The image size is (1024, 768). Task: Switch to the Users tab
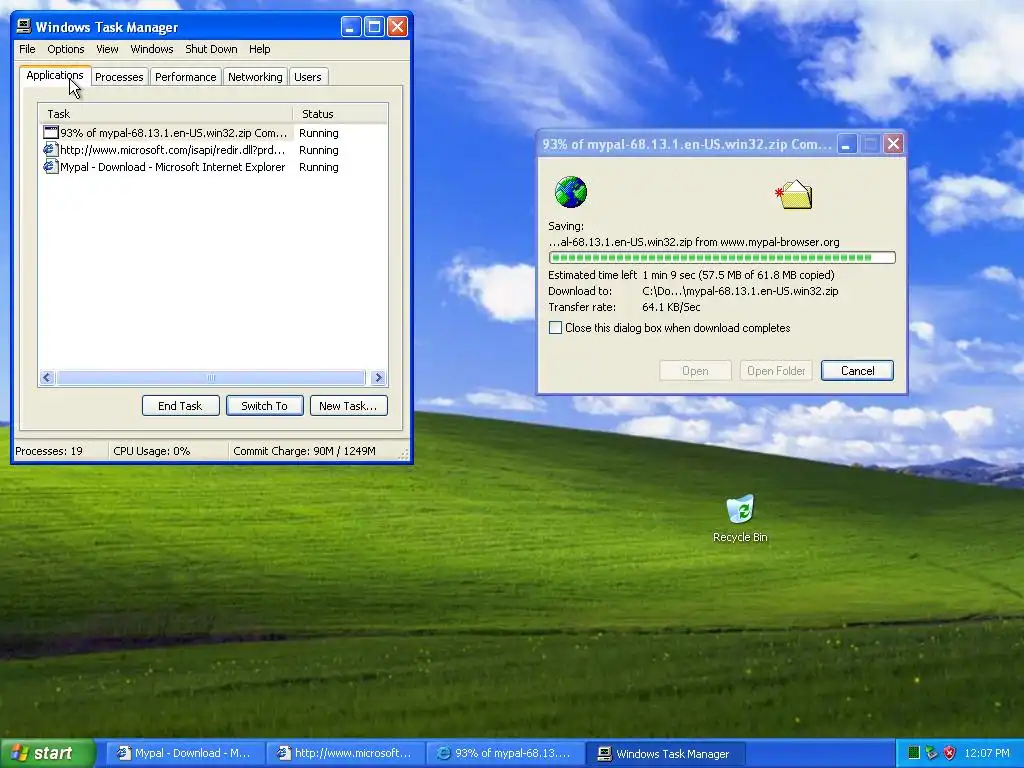point(308,77)
